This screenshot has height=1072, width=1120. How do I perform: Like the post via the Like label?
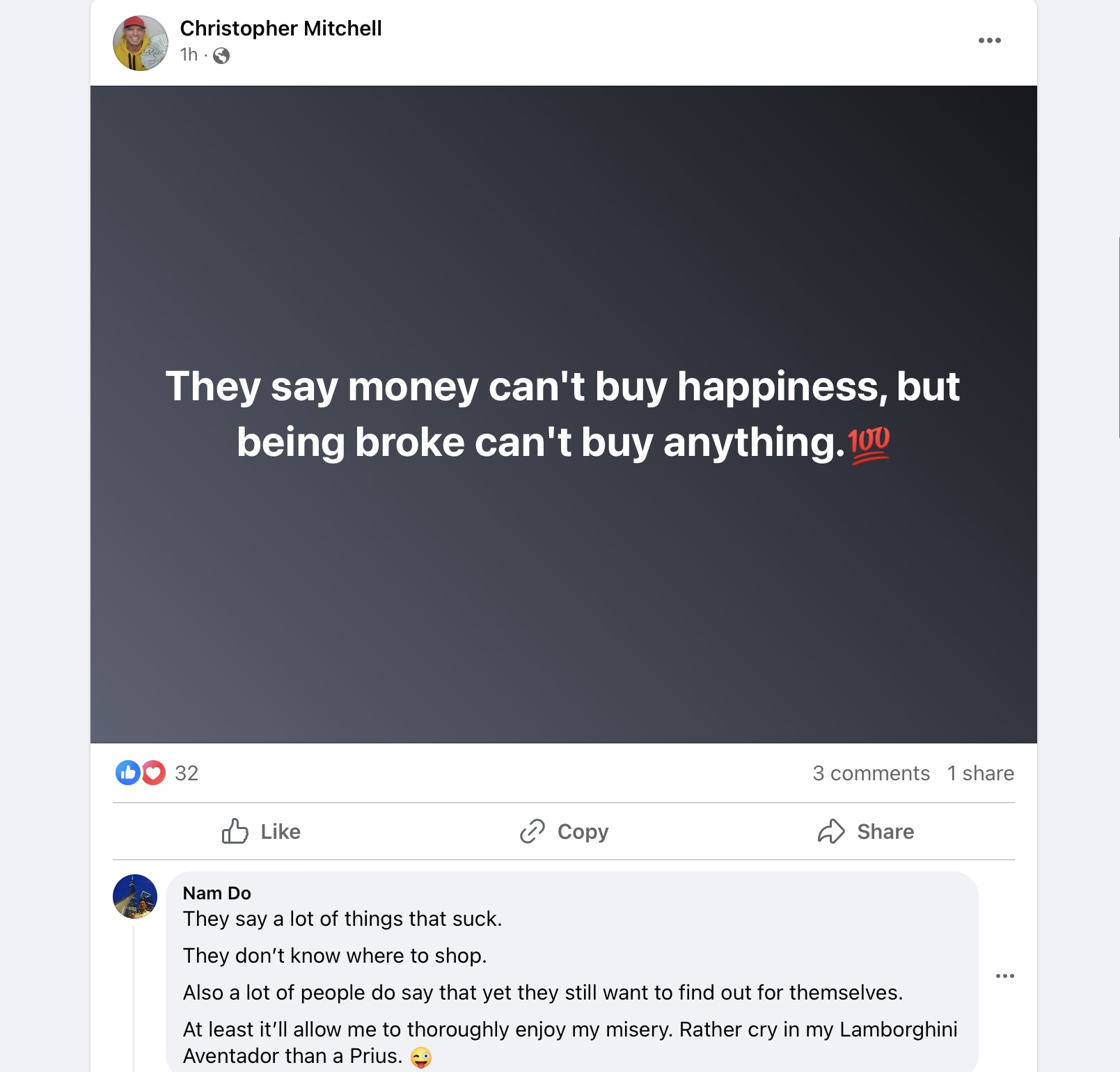pyautogui.click(x=281, y=832)
